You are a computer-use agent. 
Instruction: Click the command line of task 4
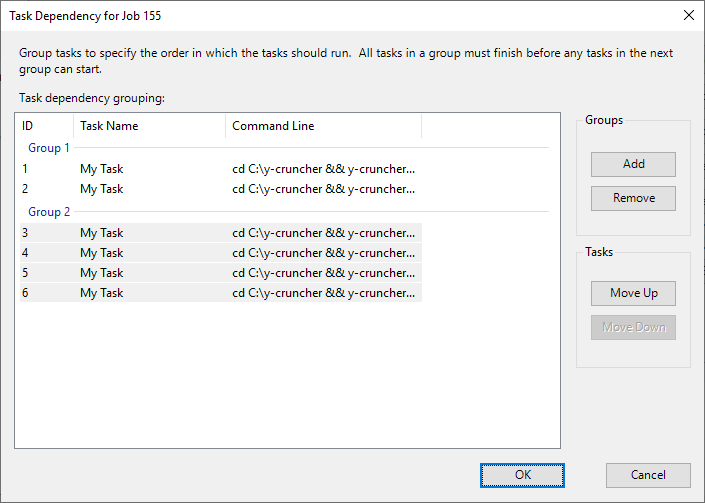coord(323,253)
